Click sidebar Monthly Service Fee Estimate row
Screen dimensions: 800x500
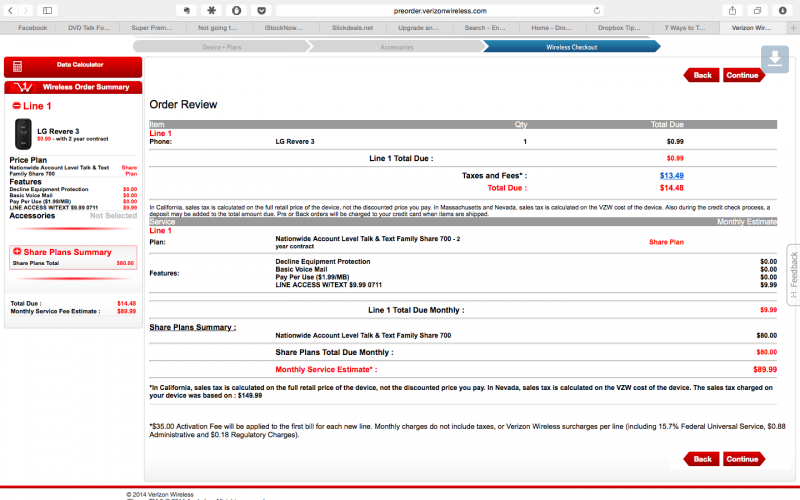(73, 311)
